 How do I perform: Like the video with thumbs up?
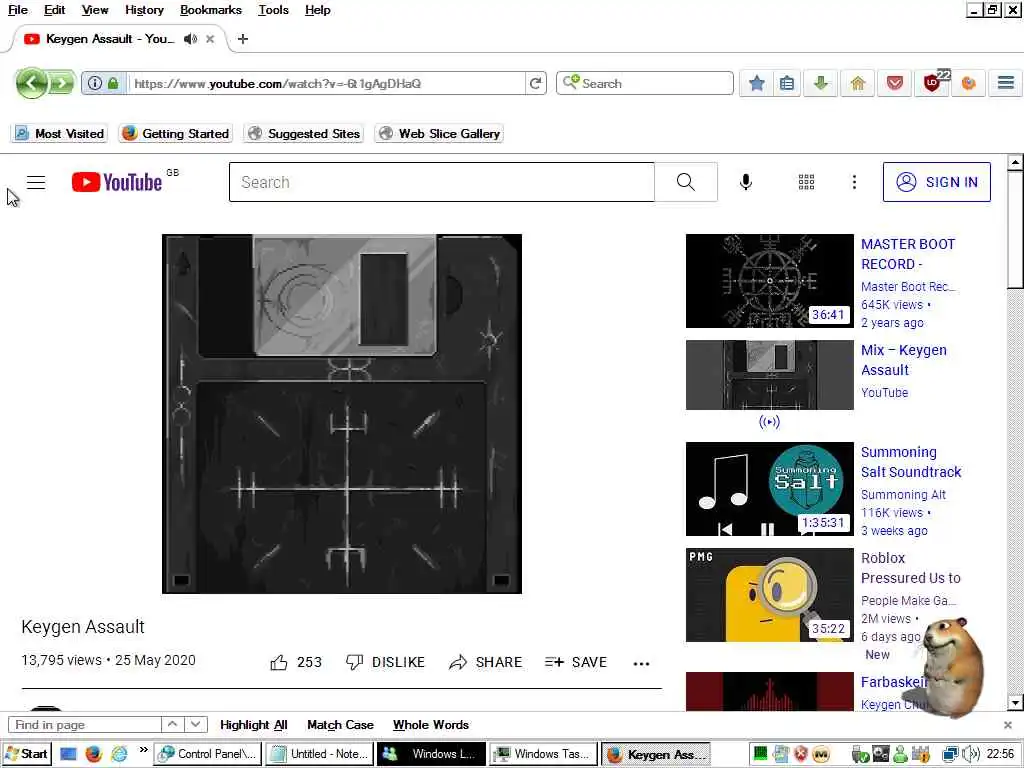[x=279, y=662]
